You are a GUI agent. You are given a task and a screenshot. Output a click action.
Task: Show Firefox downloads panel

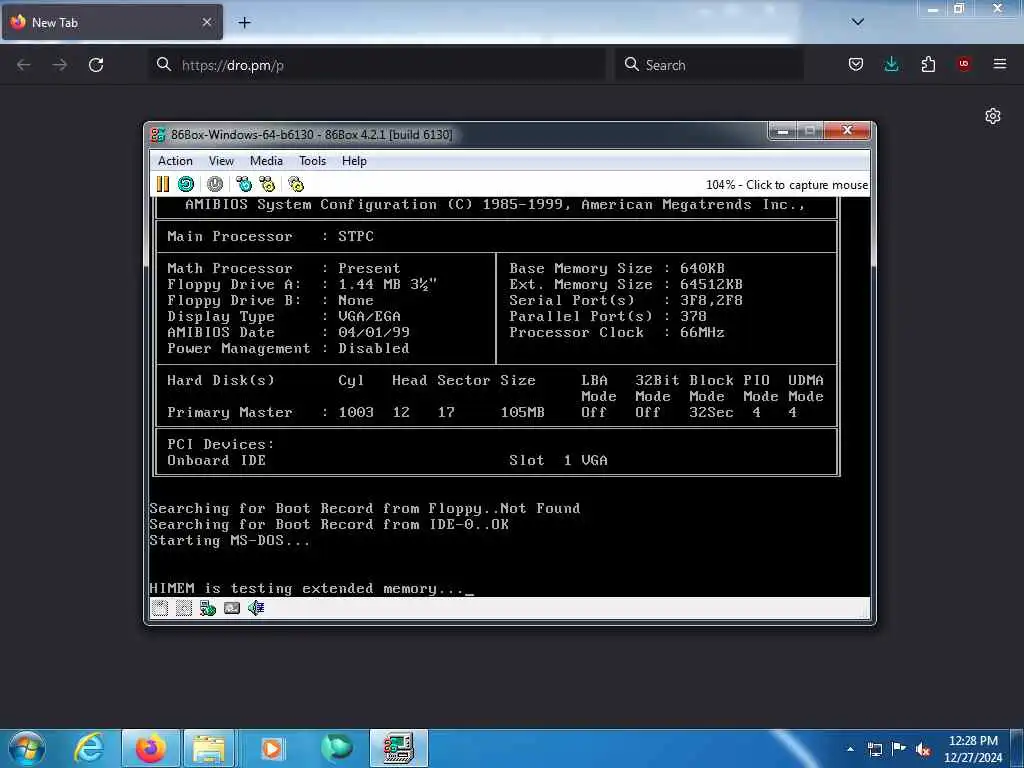[x=891, y=64]
